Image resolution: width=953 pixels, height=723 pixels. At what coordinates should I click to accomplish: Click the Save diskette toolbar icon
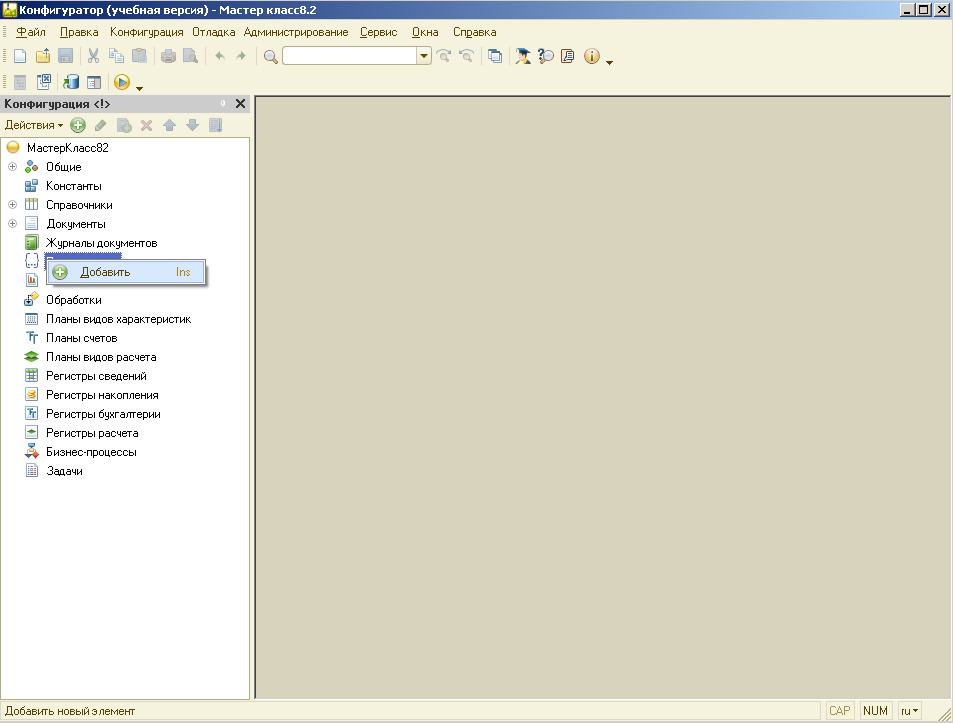(65, 57)
